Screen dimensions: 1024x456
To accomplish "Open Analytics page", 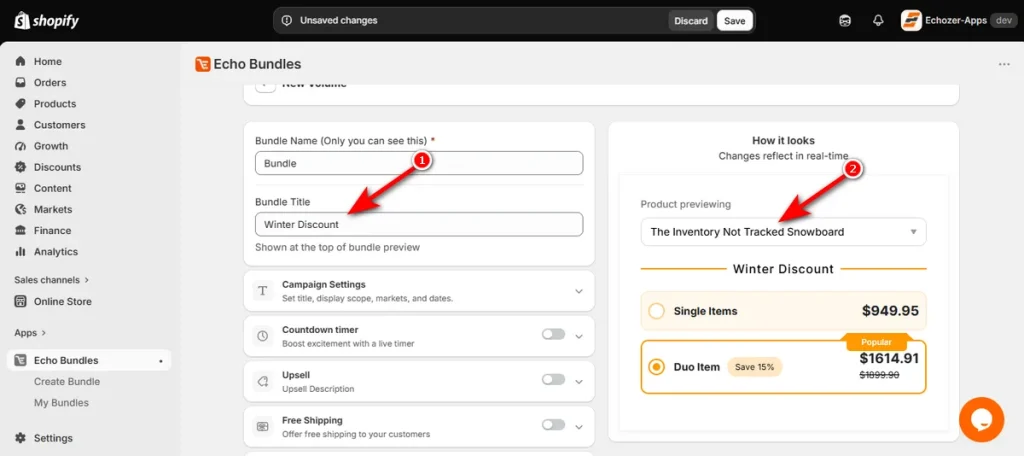I will tap(56, 252).
